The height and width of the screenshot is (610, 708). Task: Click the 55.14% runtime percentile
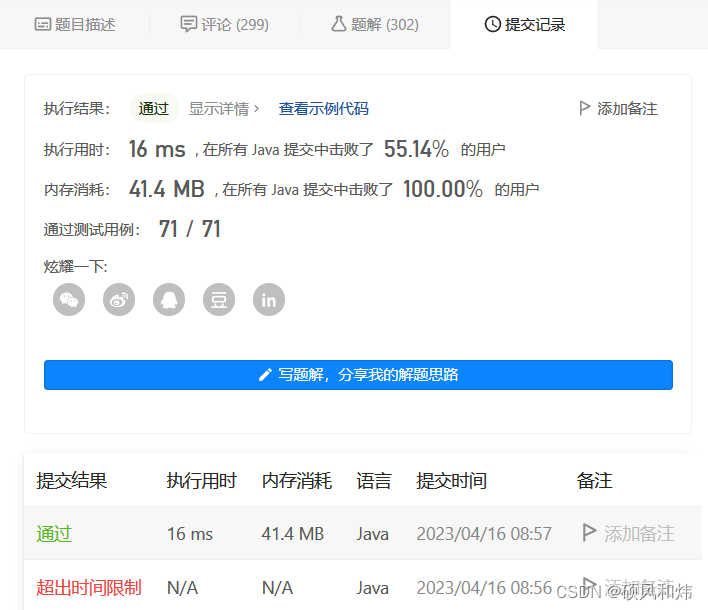pyautogui.click(x=416, y=149)
